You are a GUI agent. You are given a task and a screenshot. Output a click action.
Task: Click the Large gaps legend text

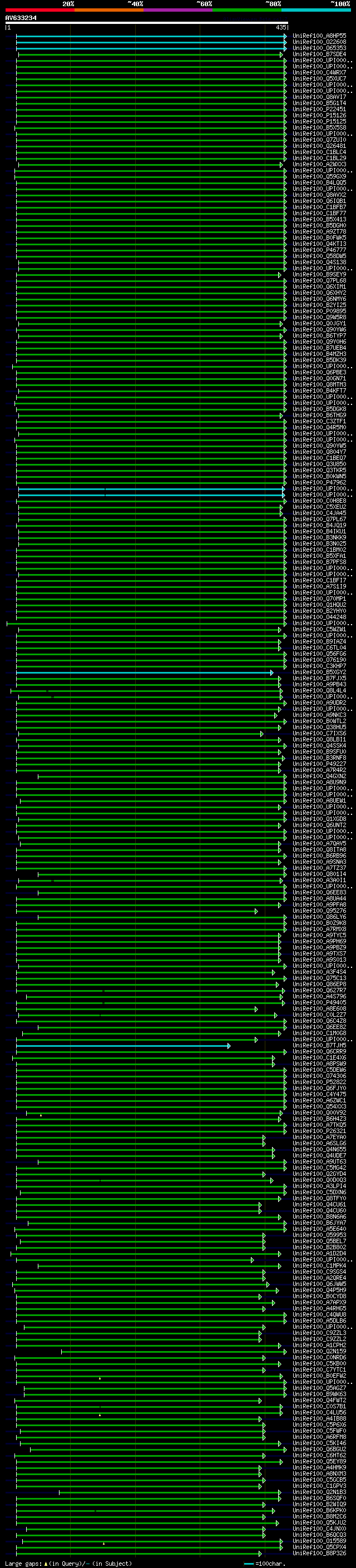[69, 1563]
